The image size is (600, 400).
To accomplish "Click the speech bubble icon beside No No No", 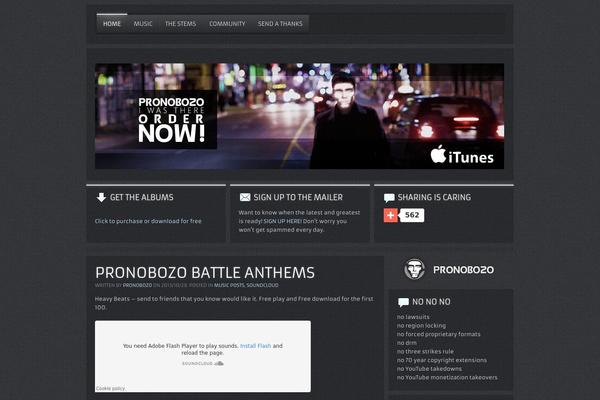I will pyautogui.click(x=403, y=302).
